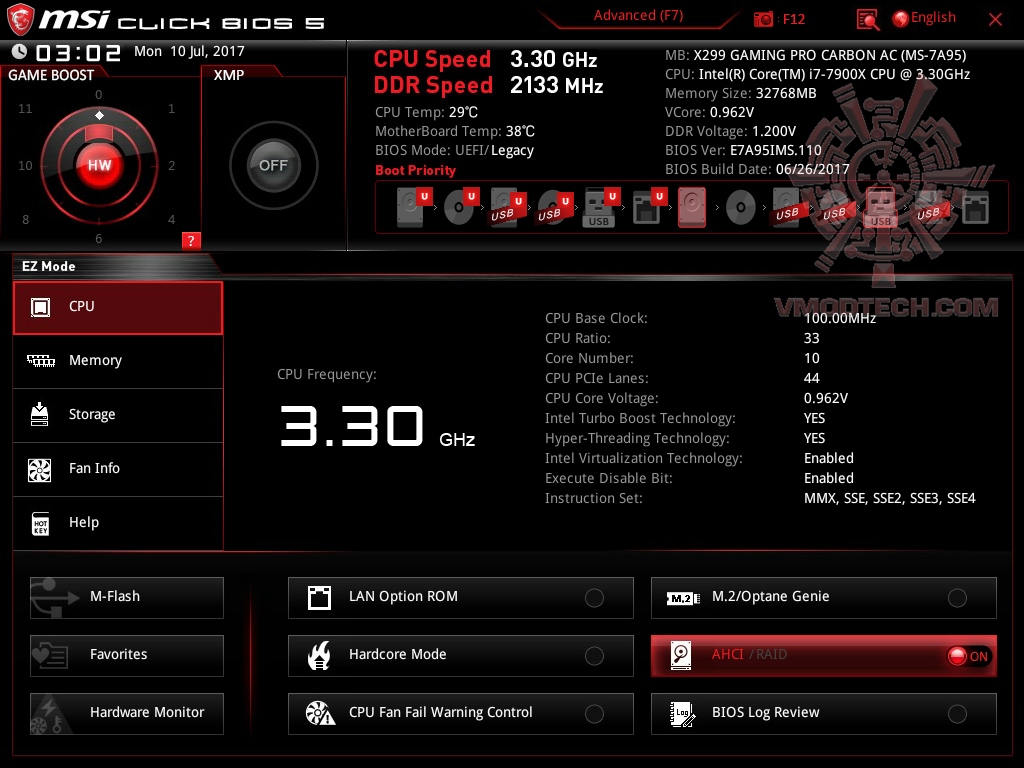Click the CPU Ratio value 33
1024x768 pixels.
(811, 338)
